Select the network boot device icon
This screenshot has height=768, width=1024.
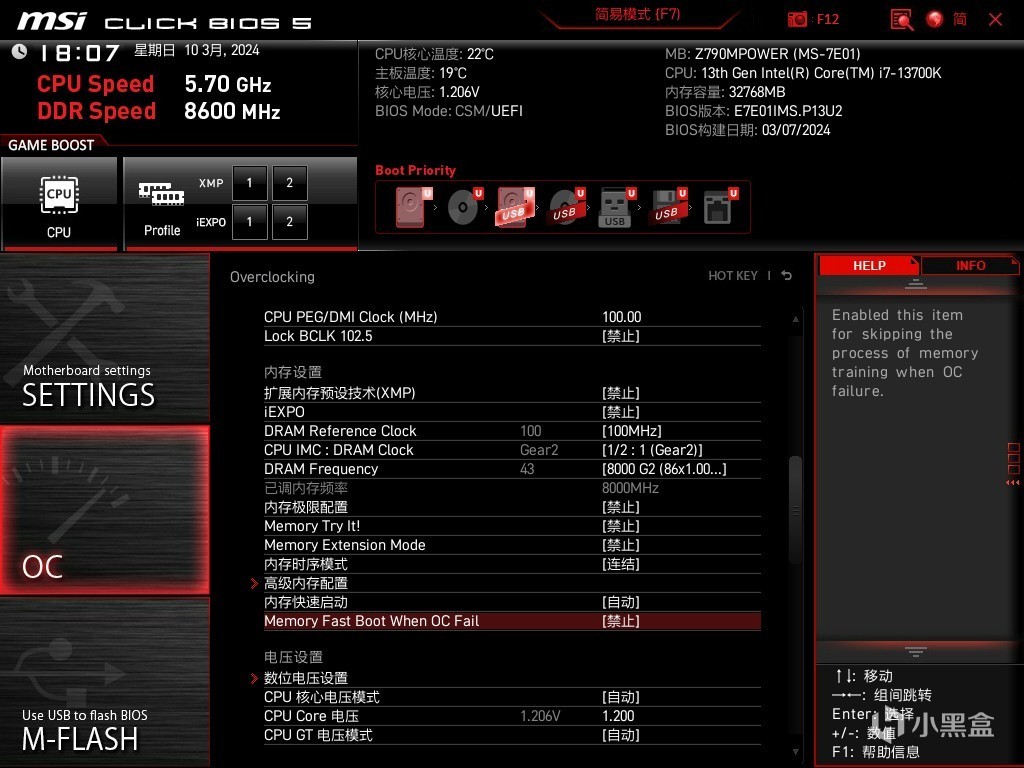tap(720, 208)
